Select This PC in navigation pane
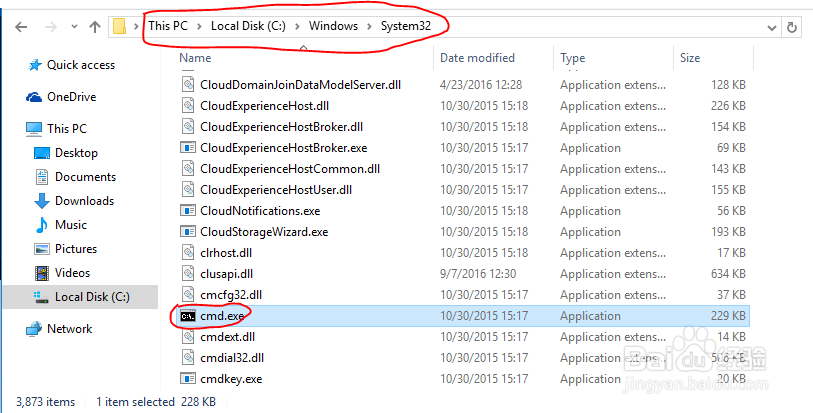 tap(67, 129)
